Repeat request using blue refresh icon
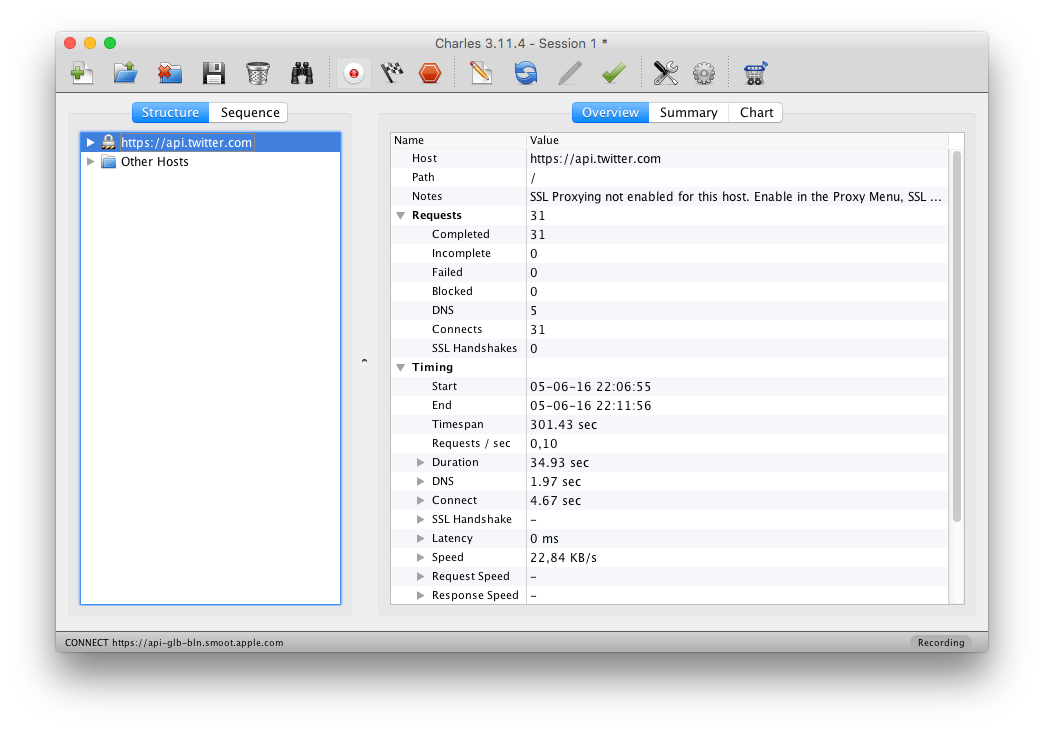Screen dimensions: 1044x732 pyautogui.click(x=525, y=73)
